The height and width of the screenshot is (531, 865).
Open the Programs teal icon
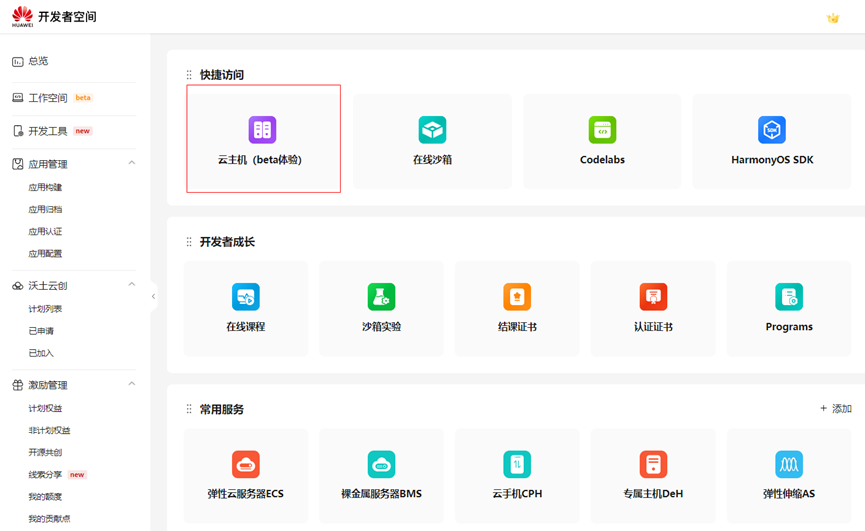tap(789, 297)
